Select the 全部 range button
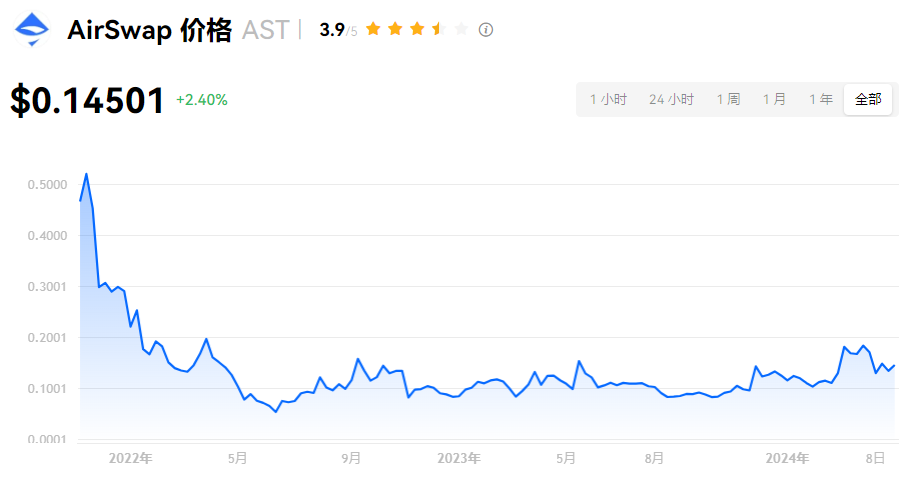 (868, 99)
